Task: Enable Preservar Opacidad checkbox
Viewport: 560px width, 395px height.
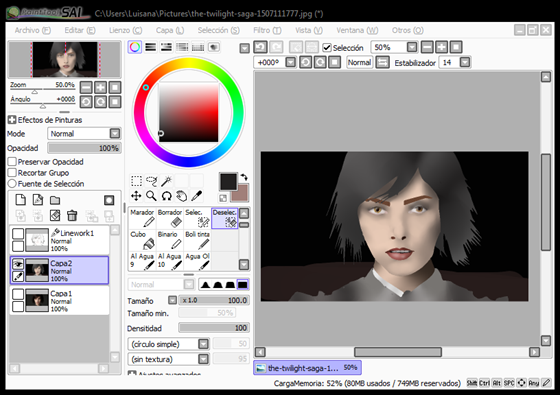Action: (x=12, y=162)
